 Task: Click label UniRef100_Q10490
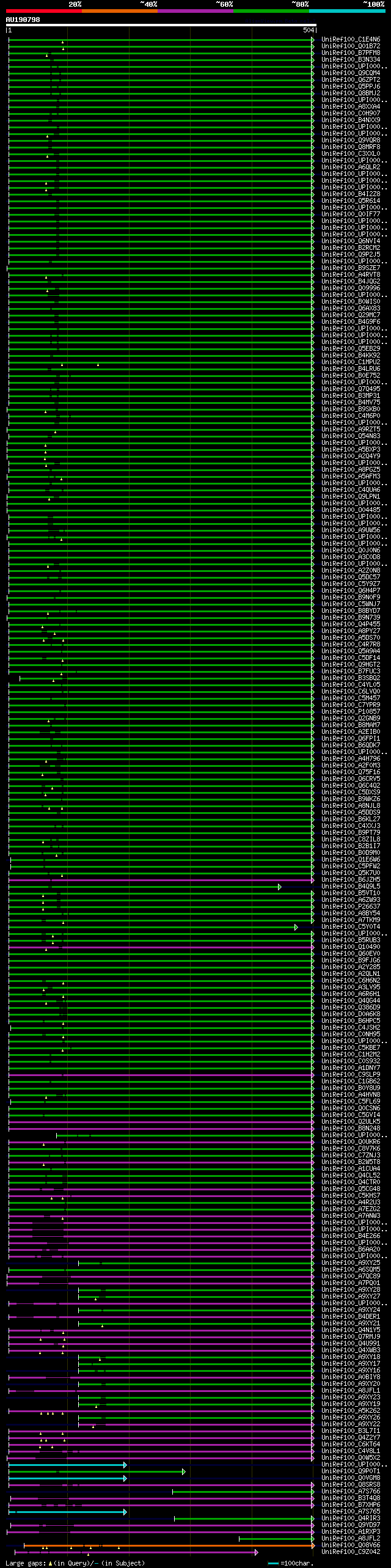coord(351,947)
